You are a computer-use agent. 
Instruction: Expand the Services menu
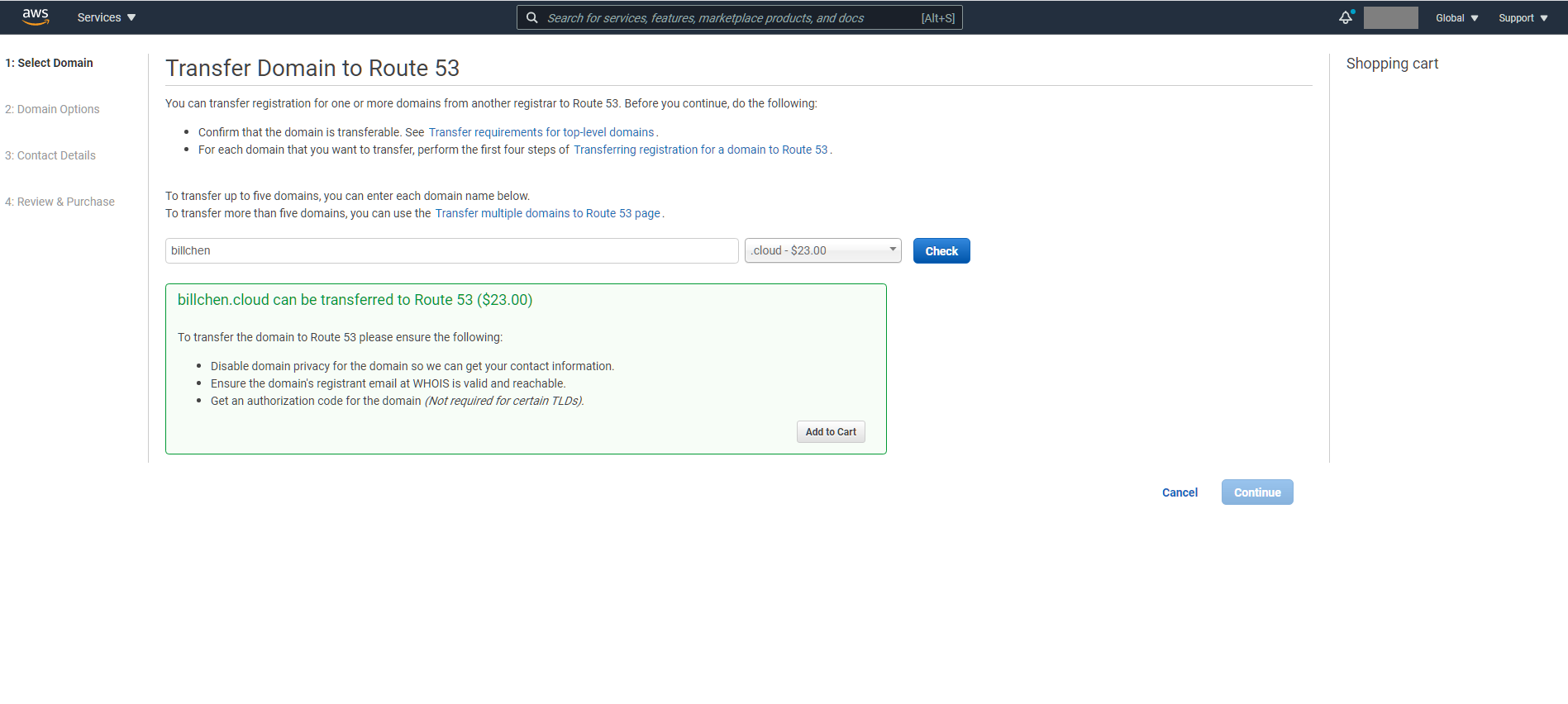(x=107, y=17)
